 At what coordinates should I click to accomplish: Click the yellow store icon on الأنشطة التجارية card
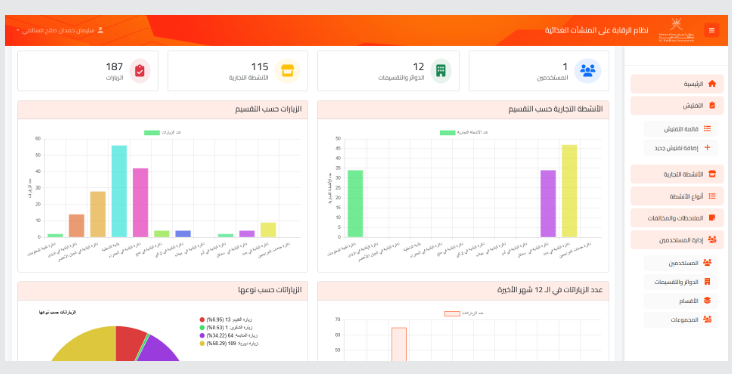[x=287, y=71]
